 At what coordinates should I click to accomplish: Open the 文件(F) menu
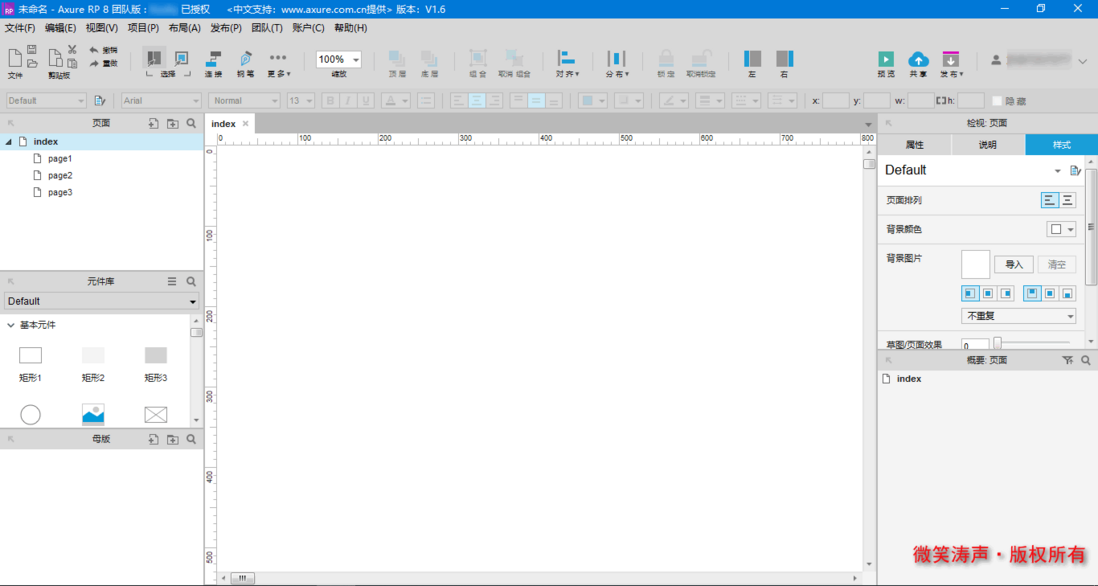point(20,28)
